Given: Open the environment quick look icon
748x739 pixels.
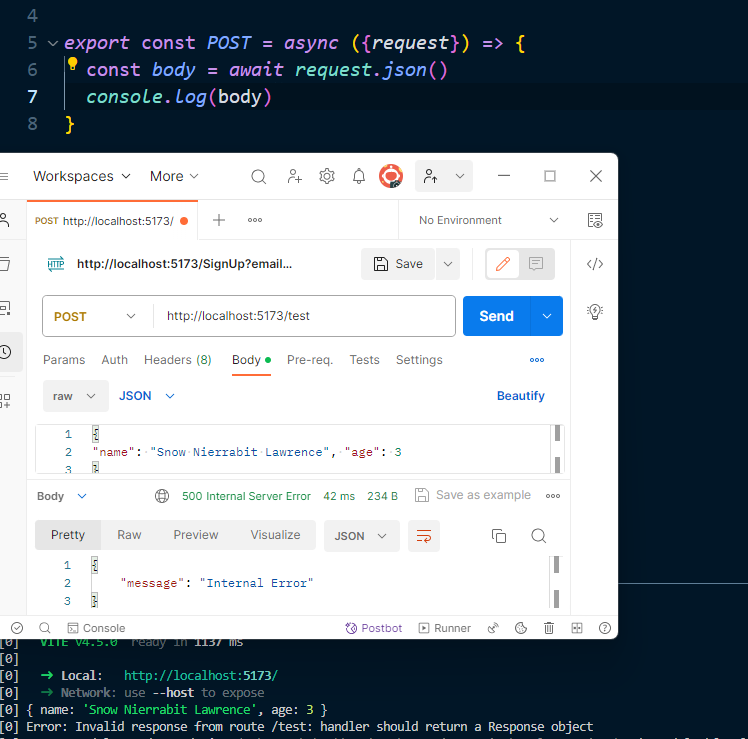Looking at the screenshot, I should [595, 220].
